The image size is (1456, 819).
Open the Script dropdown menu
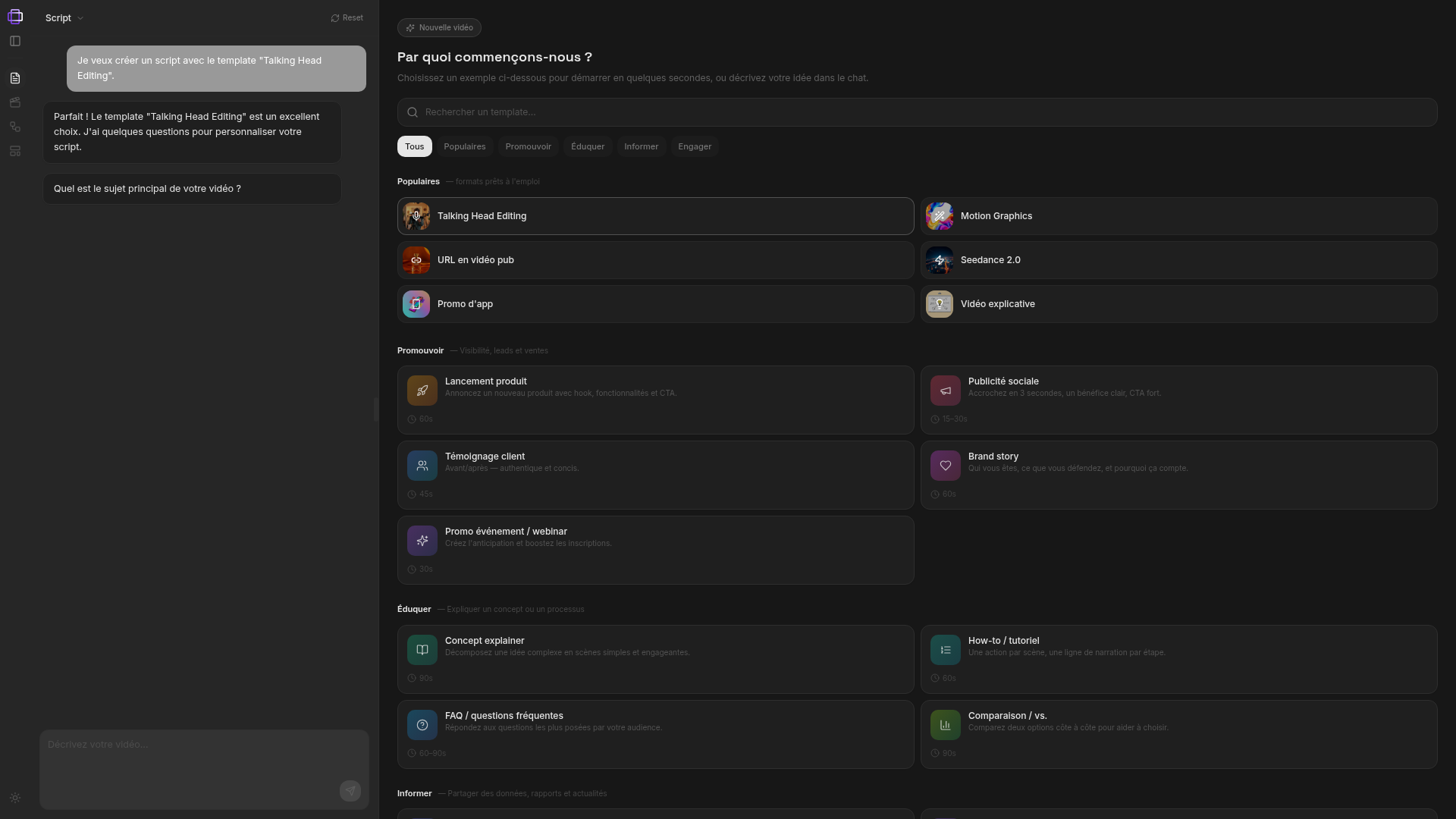pyautogui.click(x=64, y=18)
